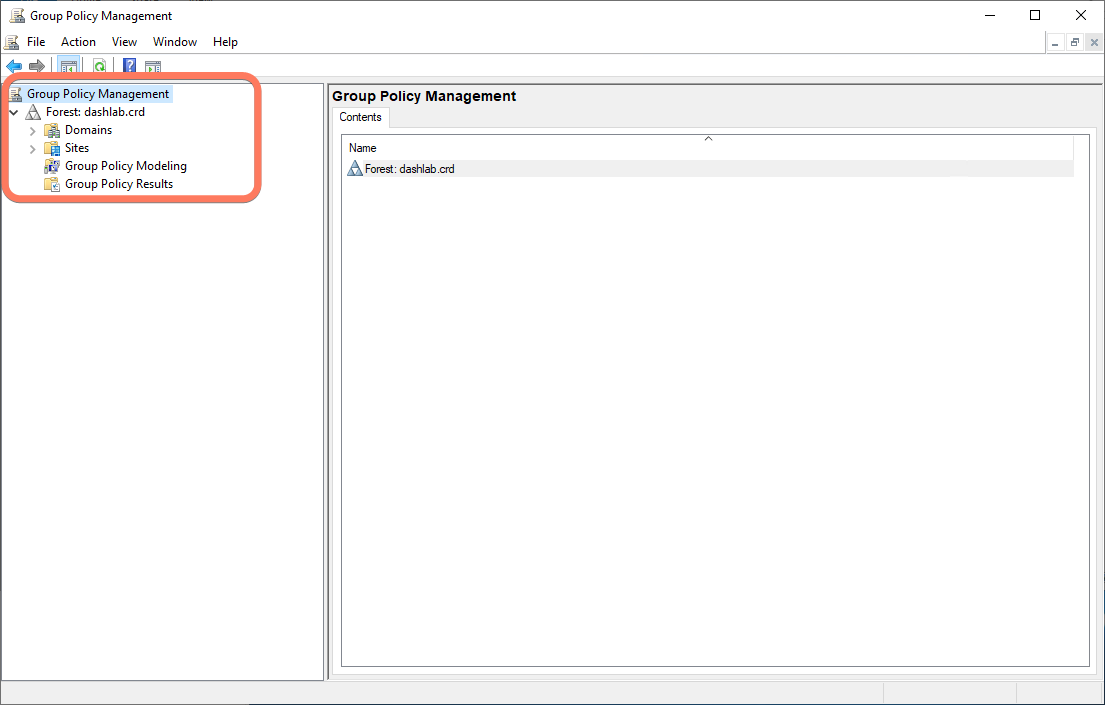Click the Sites folder icon
This screenshot has width=1105, height=705.
(52, 148)
